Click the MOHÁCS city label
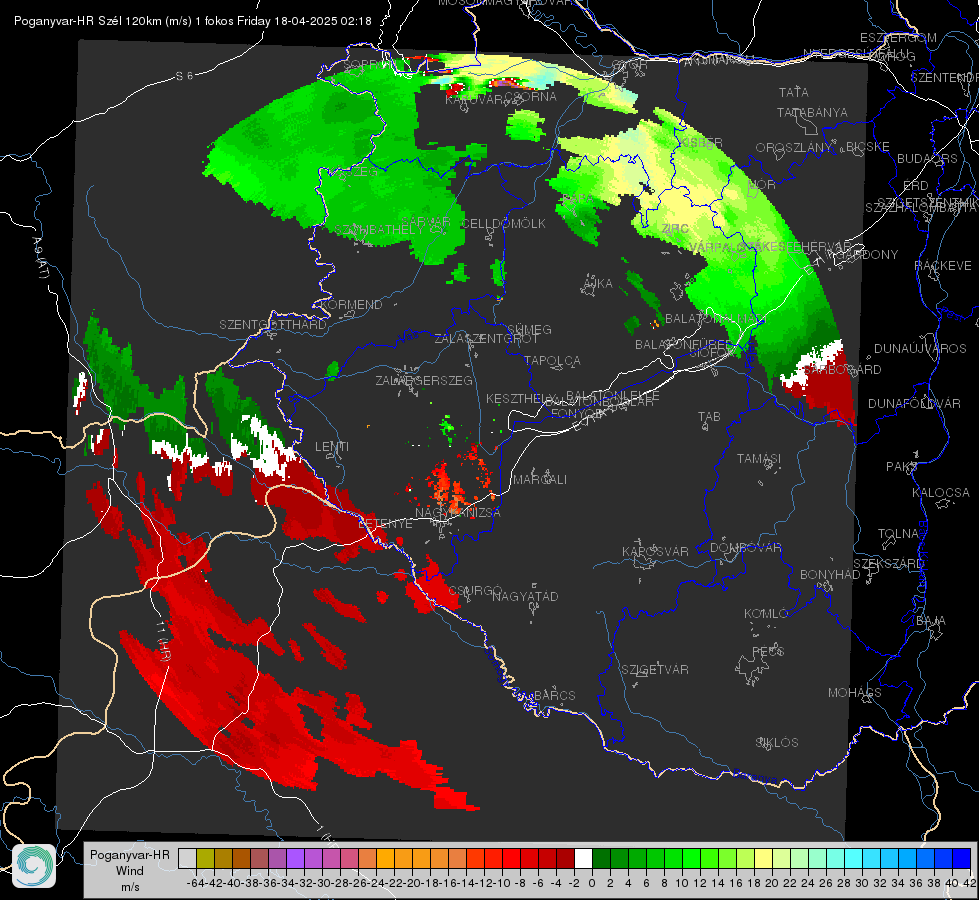The image size is (979, 900). coord(855,693)
